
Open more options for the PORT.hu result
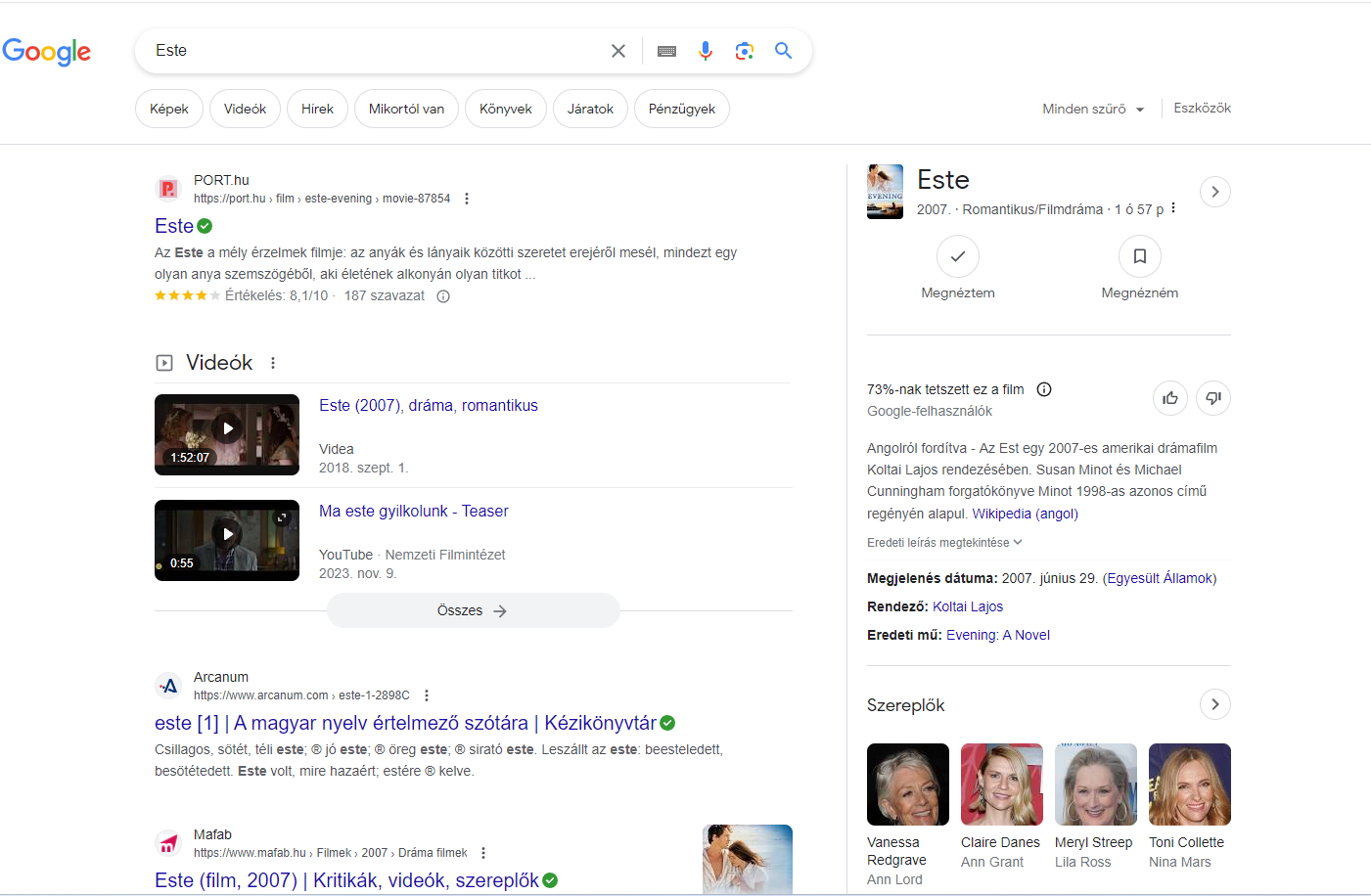click(x=467, y=199)
